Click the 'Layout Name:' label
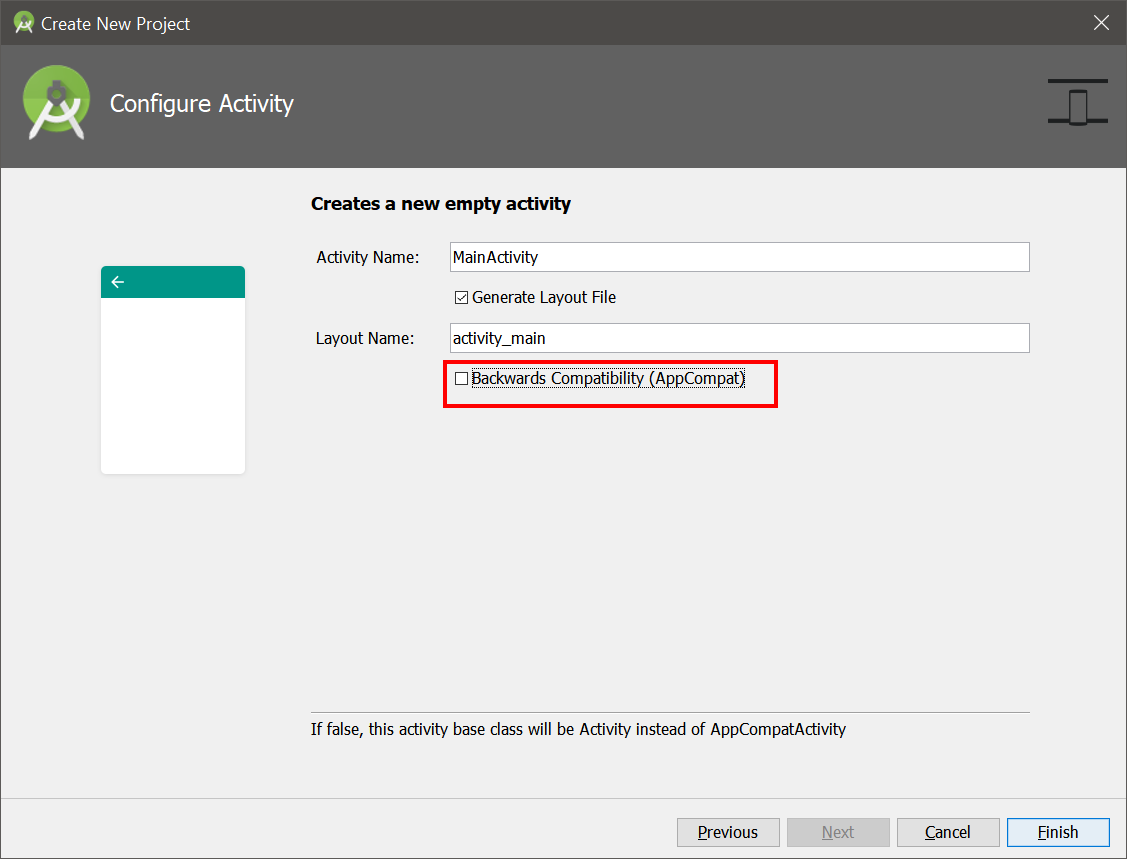1127x859 pixels. coord(364,339)
